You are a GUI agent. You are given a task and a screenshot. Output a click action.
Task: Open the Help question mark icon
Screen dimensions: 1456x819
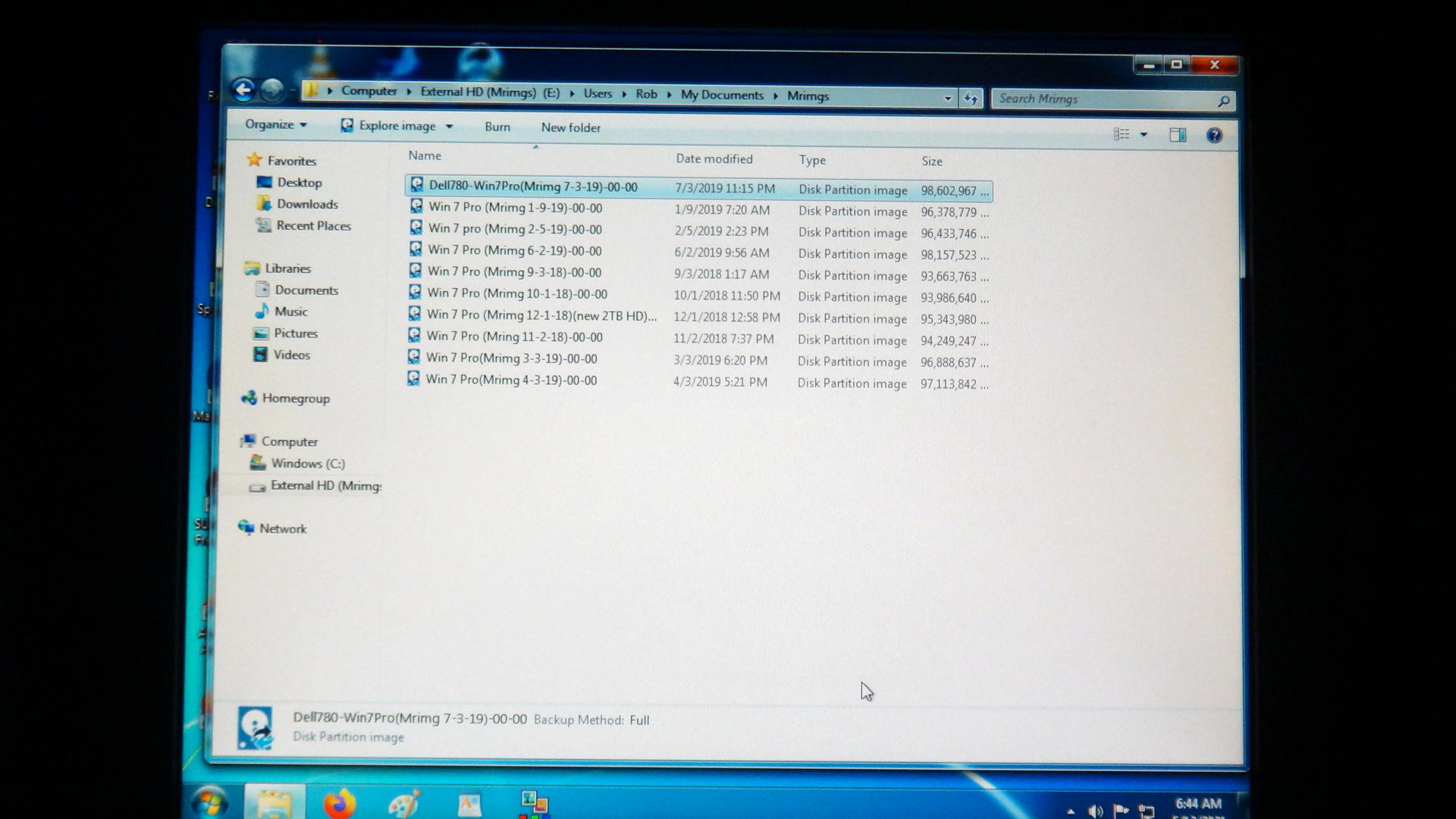[1214, 135]
